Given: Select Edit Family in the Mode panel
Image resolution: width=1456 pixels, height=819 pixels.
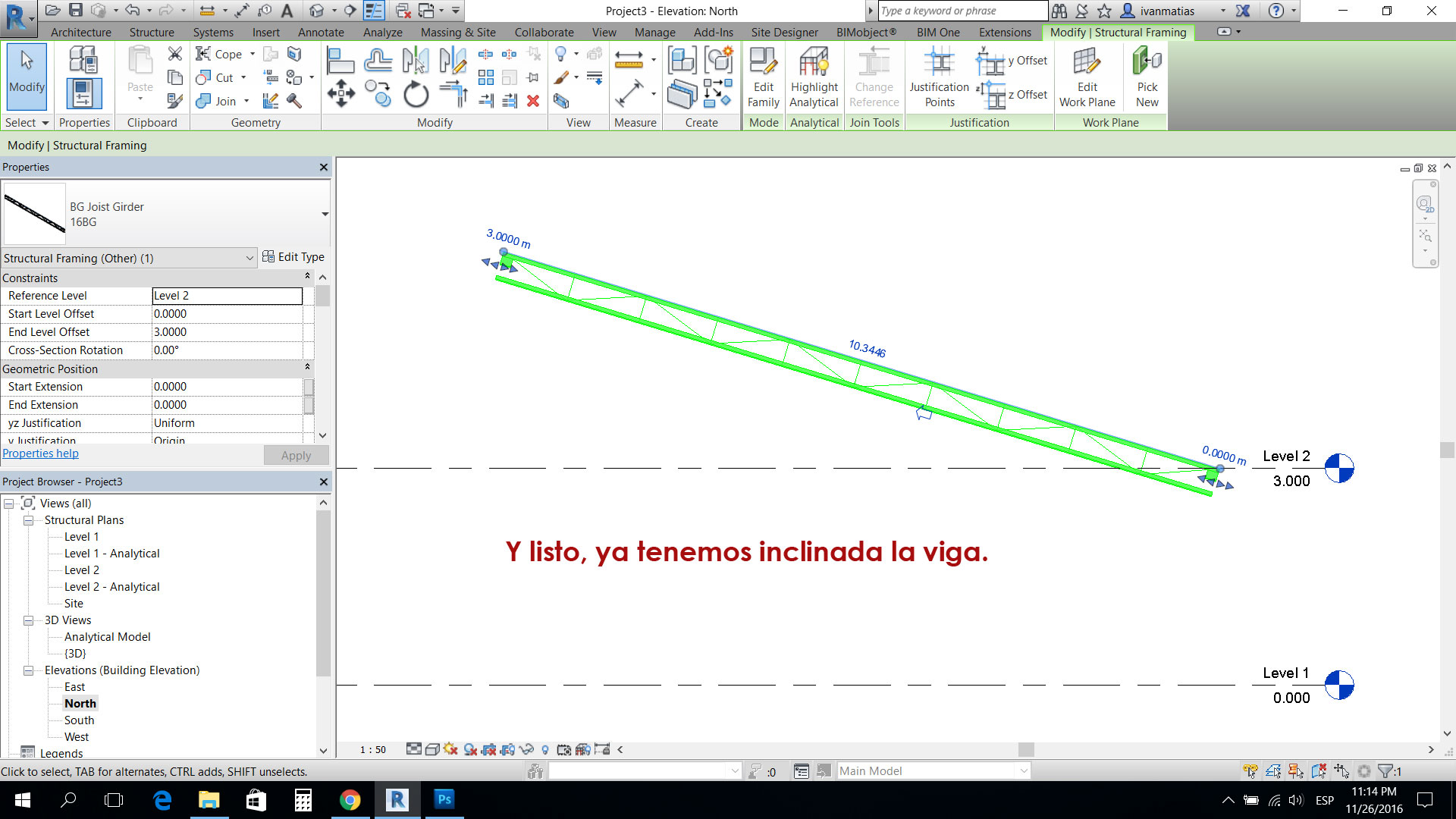Looking at the screenshot, I should point(763,76).
